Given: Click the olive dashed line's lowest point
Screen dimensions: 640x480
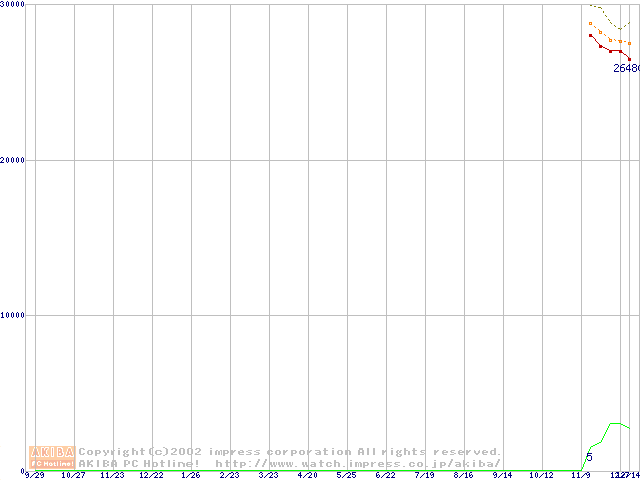Looking at the screenshot, I should [619, 29].
